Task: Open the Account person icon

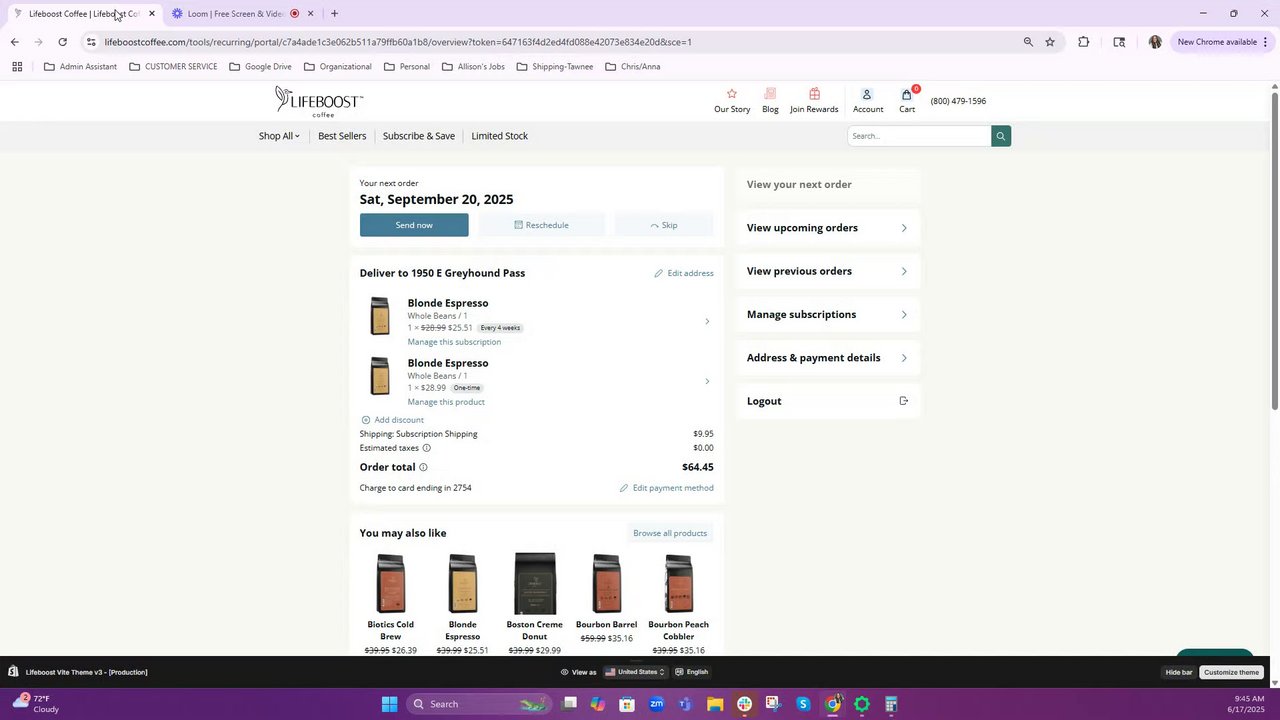Action: coord(867,94)
